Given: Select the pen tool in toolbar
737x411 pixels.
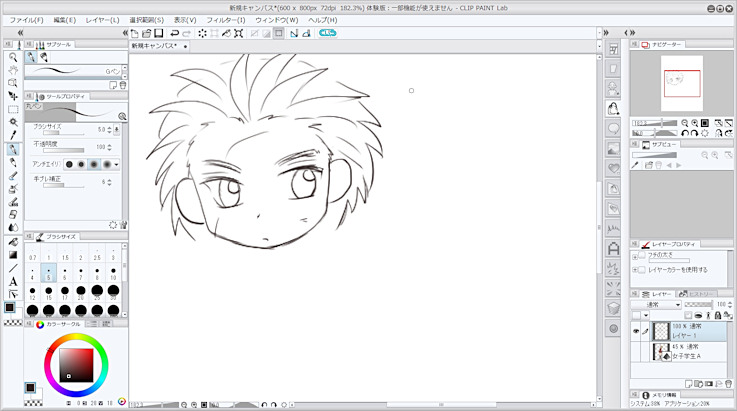Looking at the screenshot, I should click(13, 149).
